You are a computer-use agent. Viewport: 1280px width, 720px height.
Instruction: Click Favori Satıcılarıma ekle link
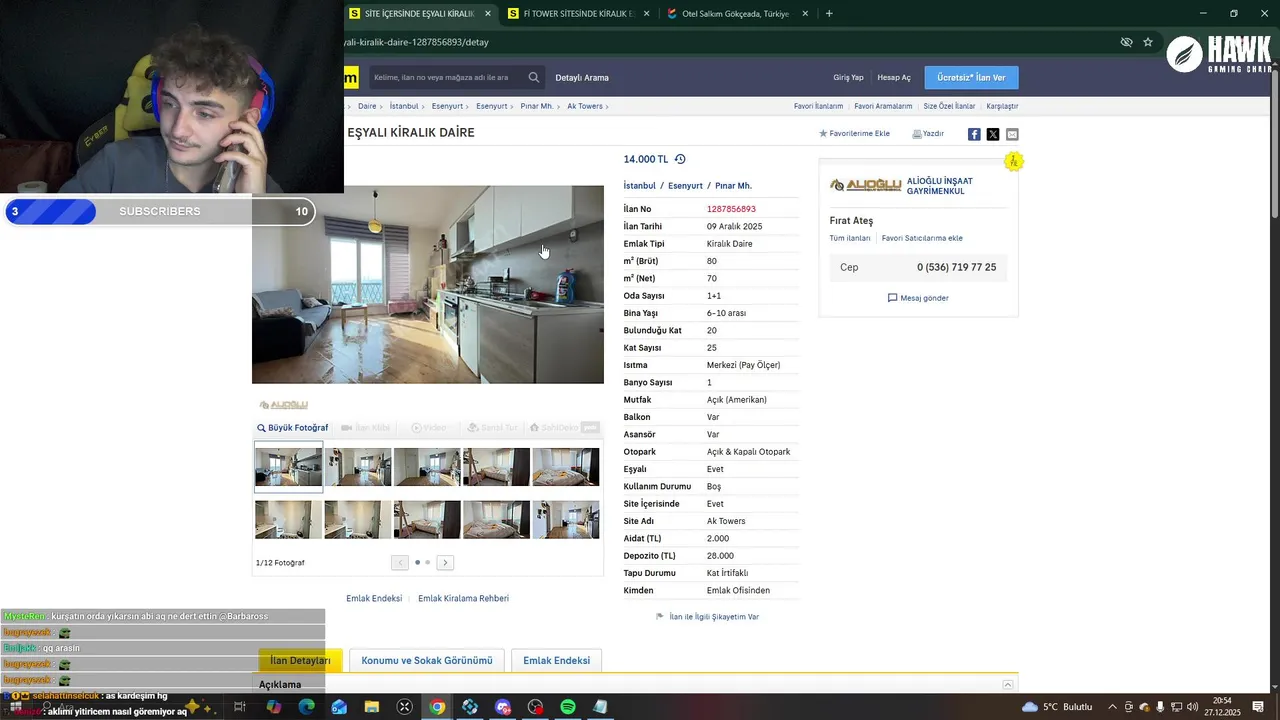922,238
